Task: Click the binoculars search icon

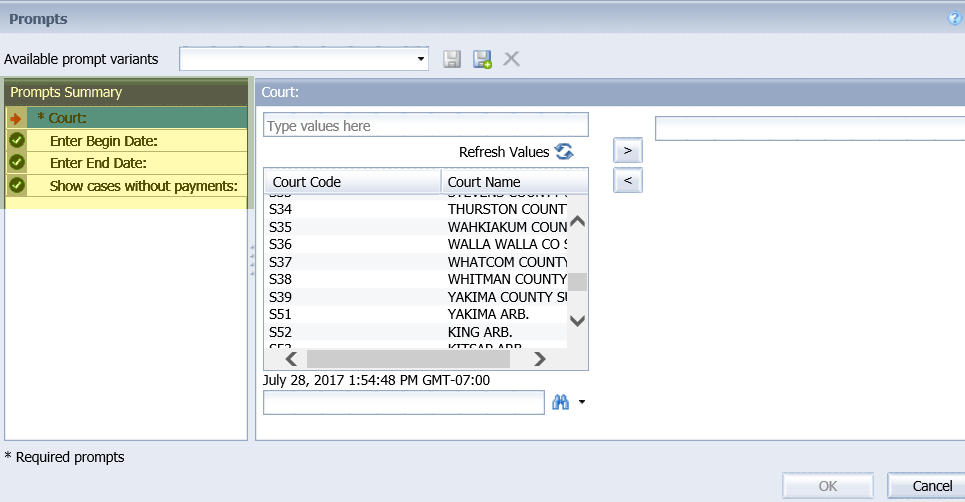Action: point(561,402)
